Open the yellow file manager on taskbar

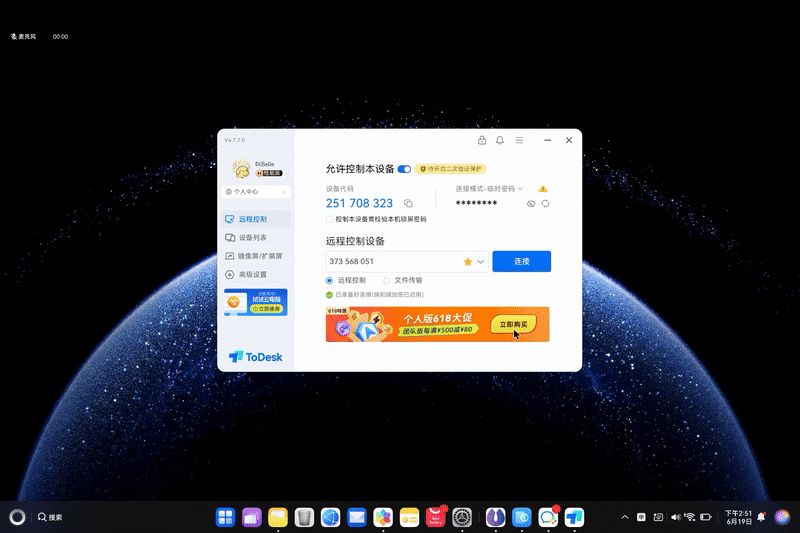coord(278,517)
